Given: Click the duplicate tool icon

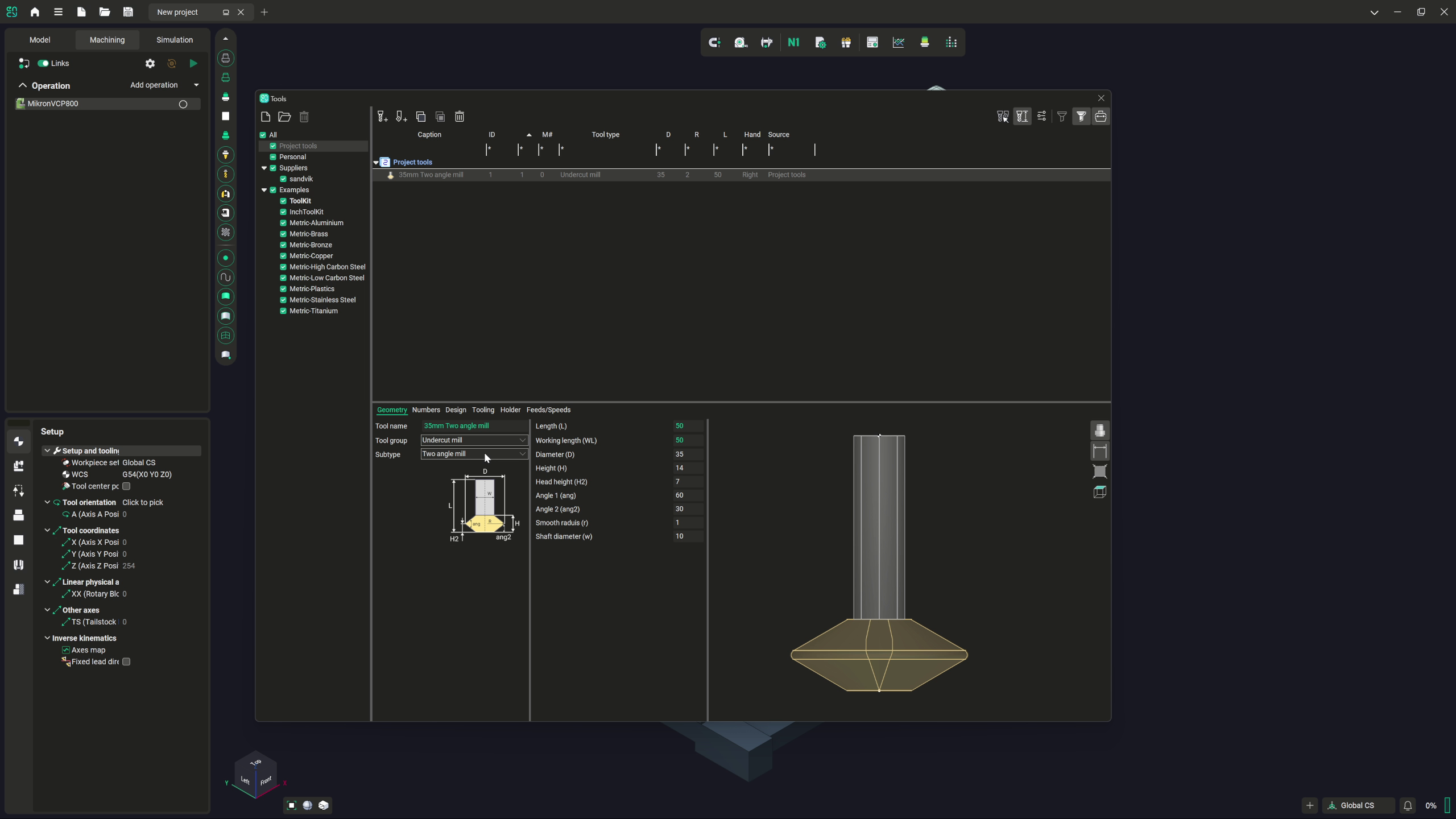Looking at the screenshot, I should (421, 117).
